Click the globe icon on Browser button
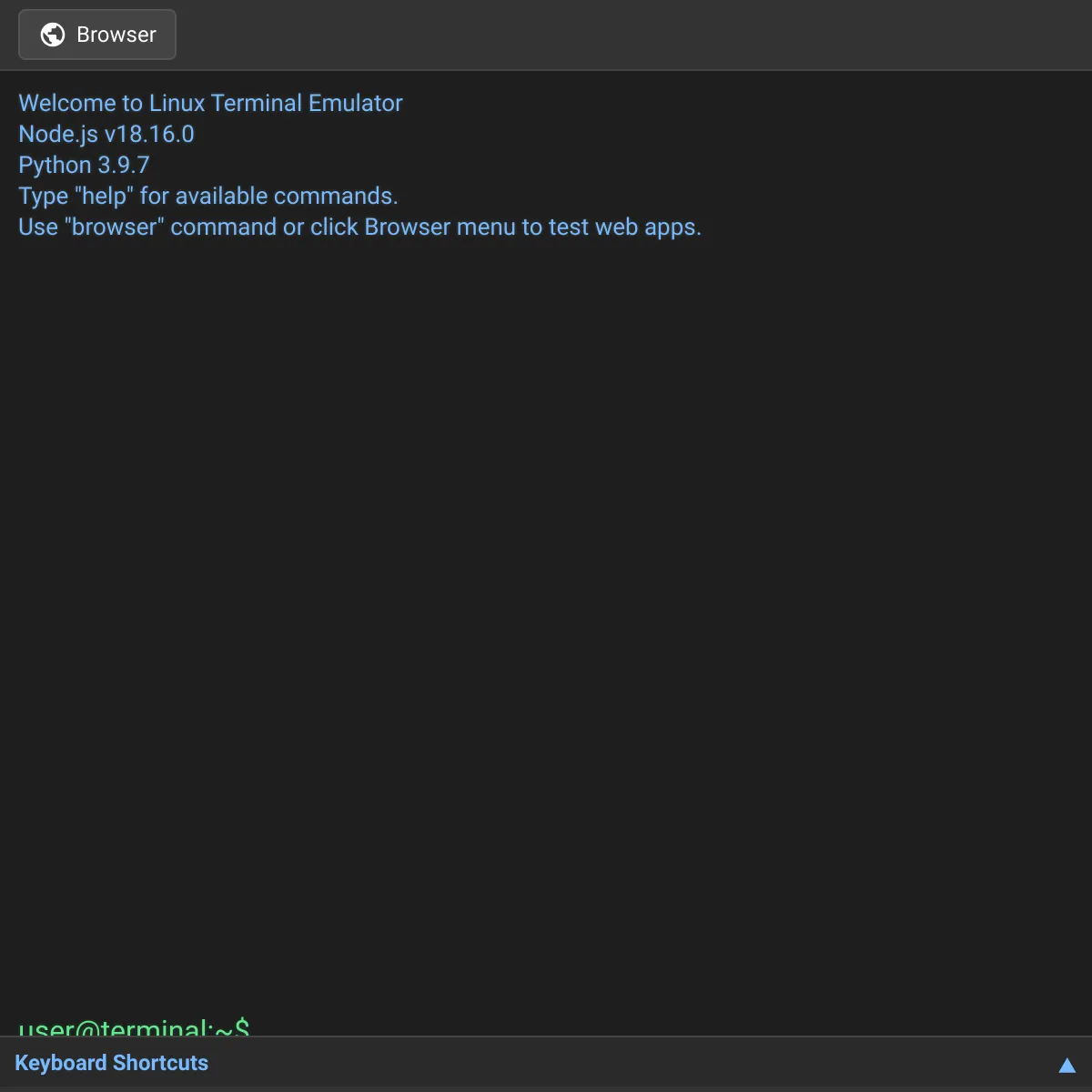 click(53, 35)
